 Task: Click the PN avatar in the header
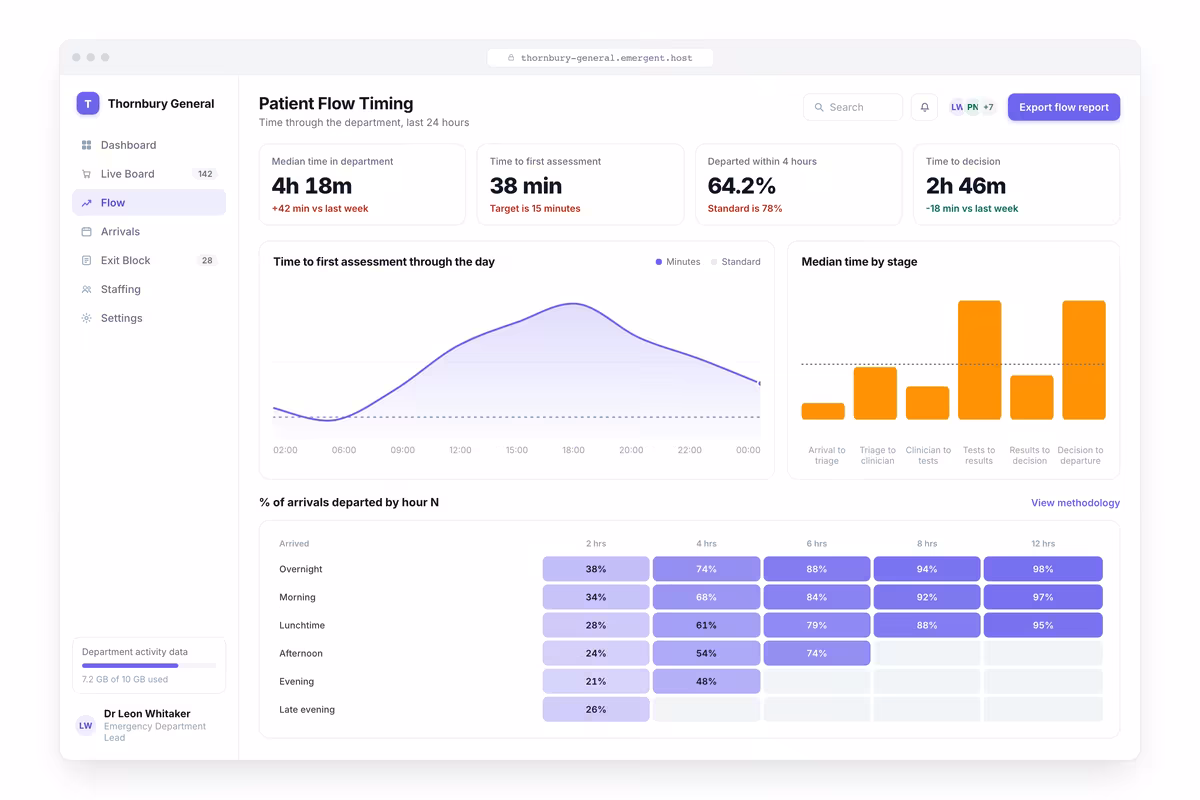tap(972, 107)
